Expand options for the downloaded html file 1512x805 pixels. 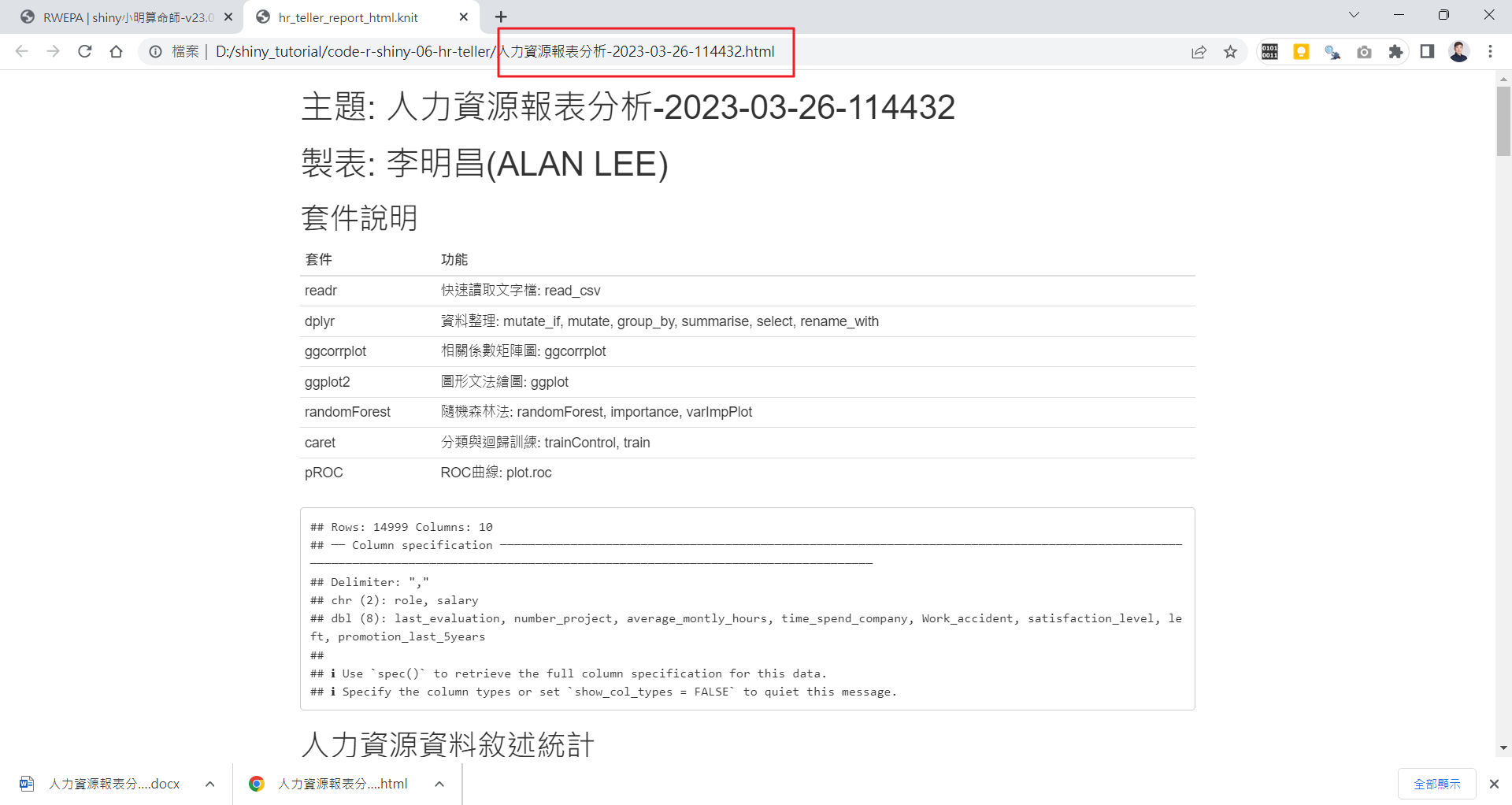click(439, 784)
